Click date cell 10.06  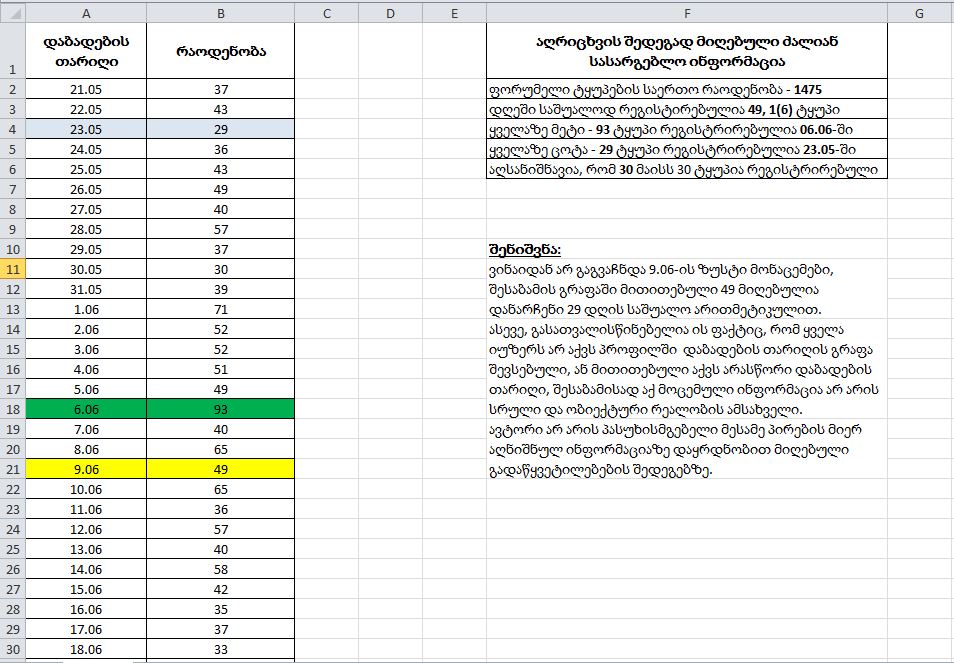pos(86,489)
